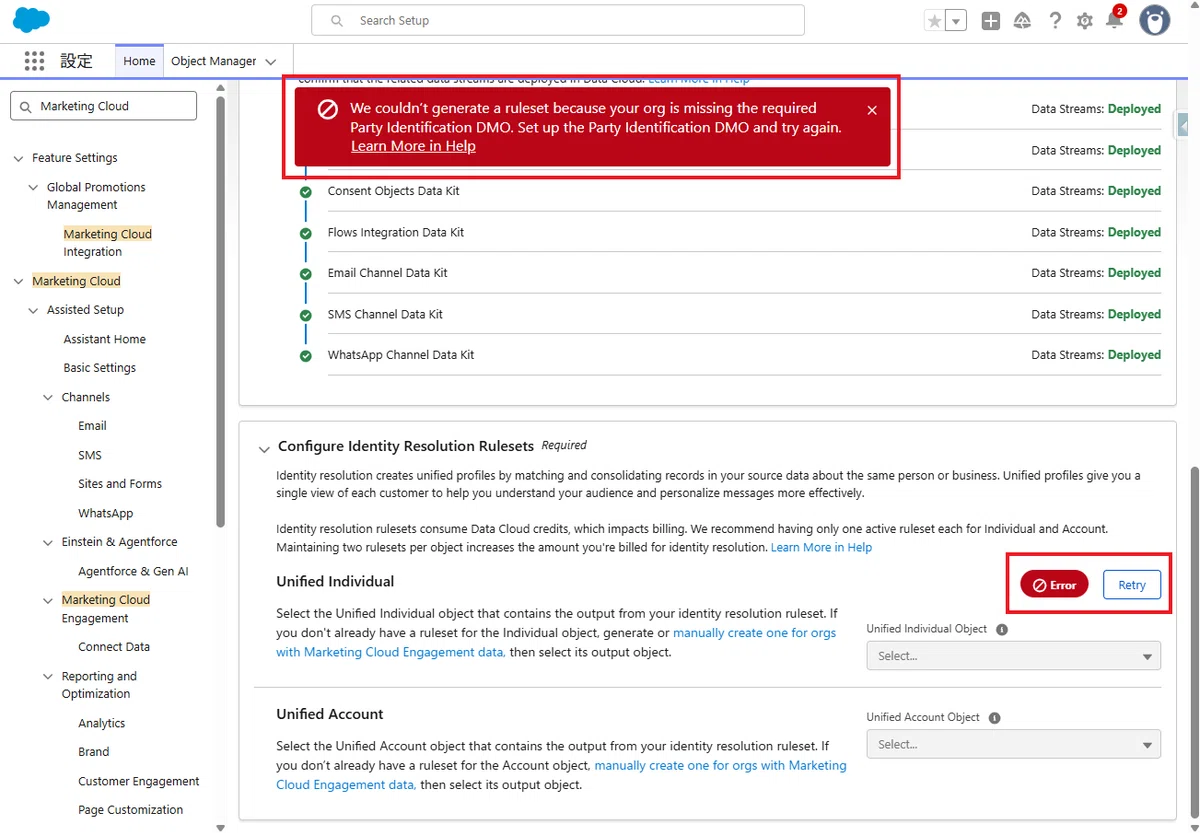Image resolution: width=1200 pixels, height=833 pixels.
Task: Collapse Global Promotions Management node
Action: coord(33,187)
